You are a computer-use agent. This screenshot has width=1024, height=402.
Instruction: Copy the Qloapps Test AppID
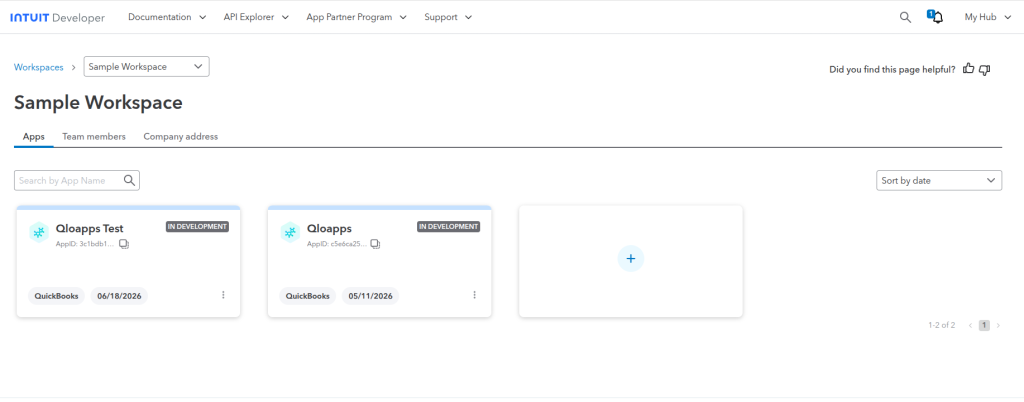click(124, 244)
